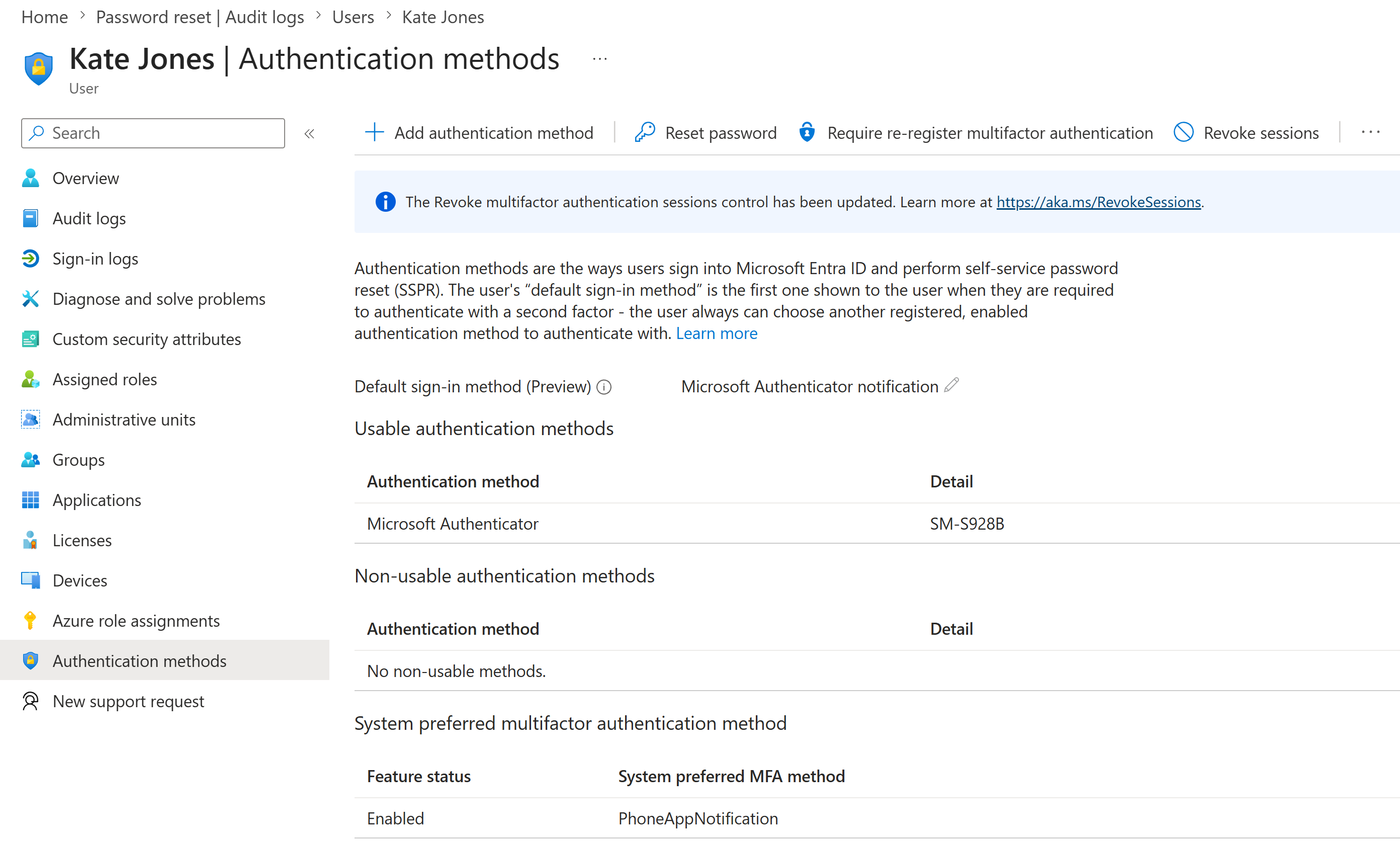This screenshot has width=1400, height=841.
Task: Open New support request
Action: (164, 701)
